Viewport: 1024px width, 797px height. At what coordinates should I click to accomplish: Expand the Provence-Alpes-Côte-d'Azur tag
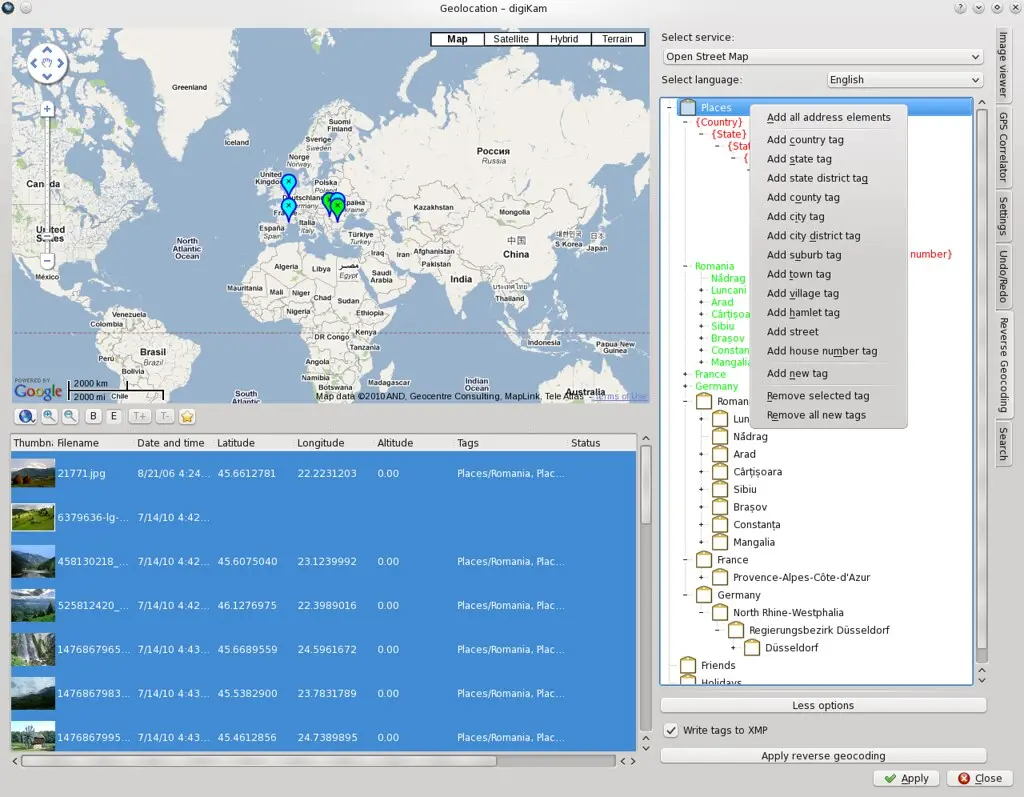coord(701,577)
